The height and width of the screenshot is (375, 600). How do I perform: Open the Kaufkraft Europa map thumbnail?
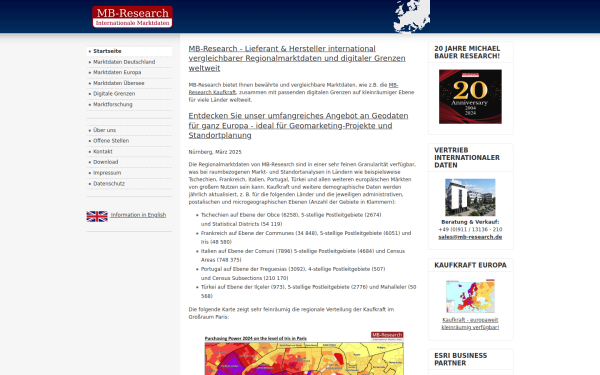(470, 296)
